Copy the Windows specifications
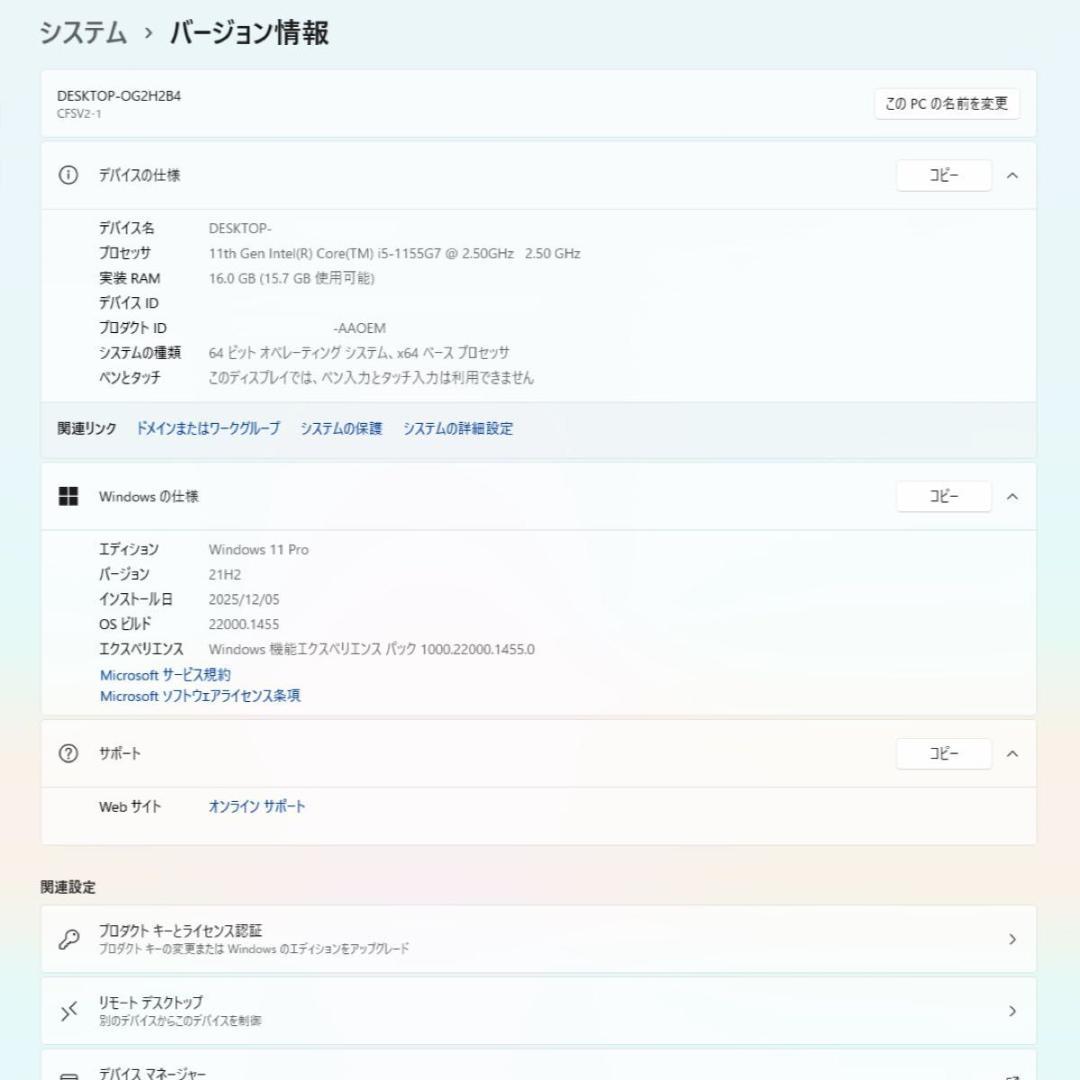The width and height of the screenshot is (1080, 1080). click(943, 496)
